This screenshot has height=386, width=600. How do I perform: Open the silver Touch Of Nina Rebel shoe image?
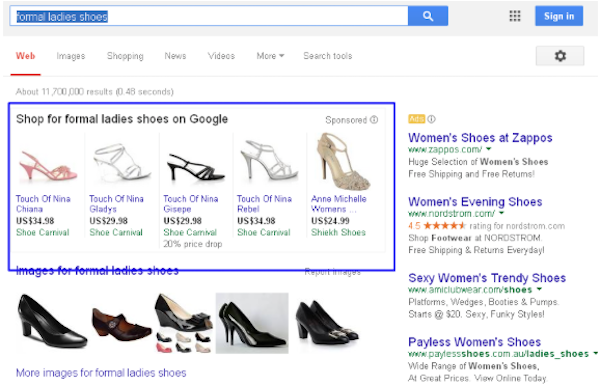[x=269, y=160]
